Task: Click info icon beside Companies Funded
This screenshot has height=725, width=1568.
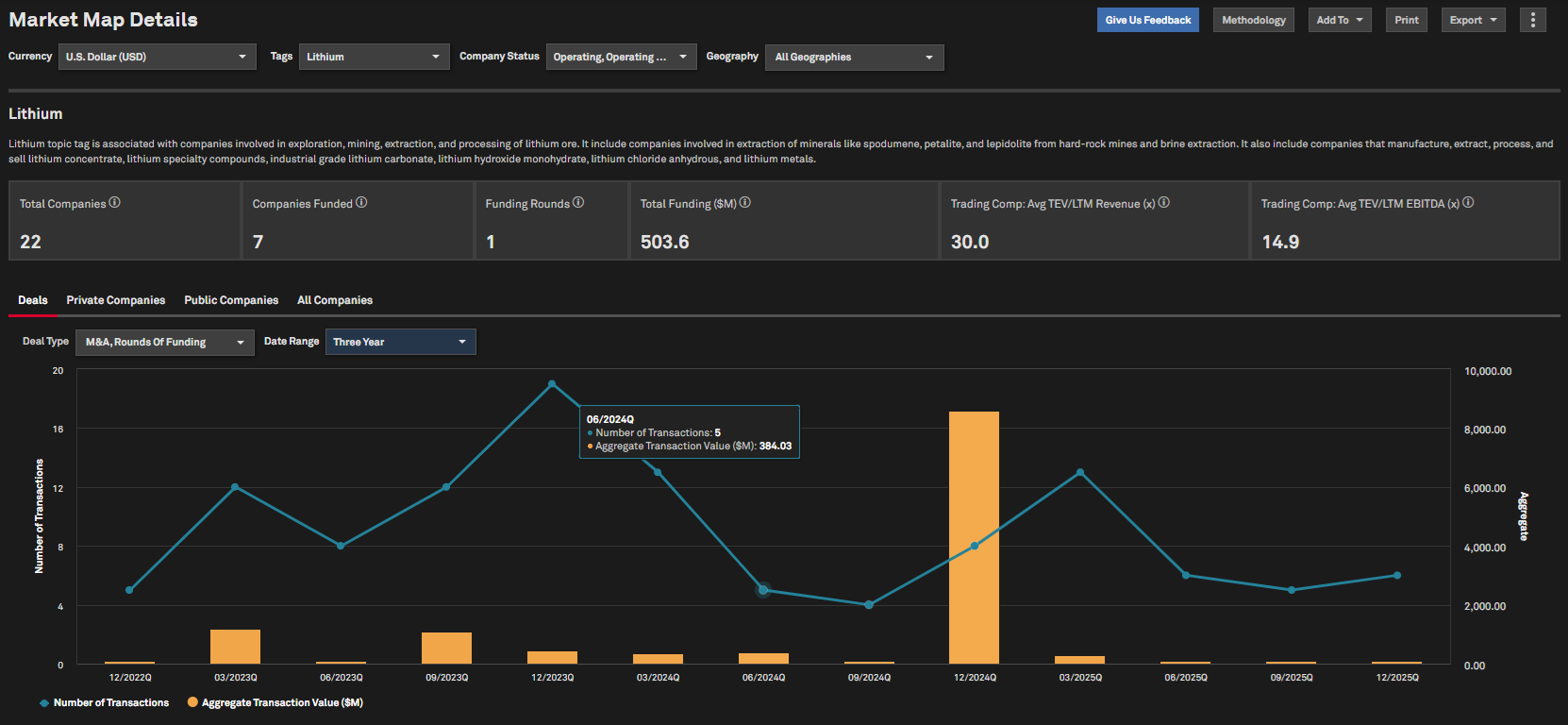Action: pyautogui.click(x=361, y=203)
